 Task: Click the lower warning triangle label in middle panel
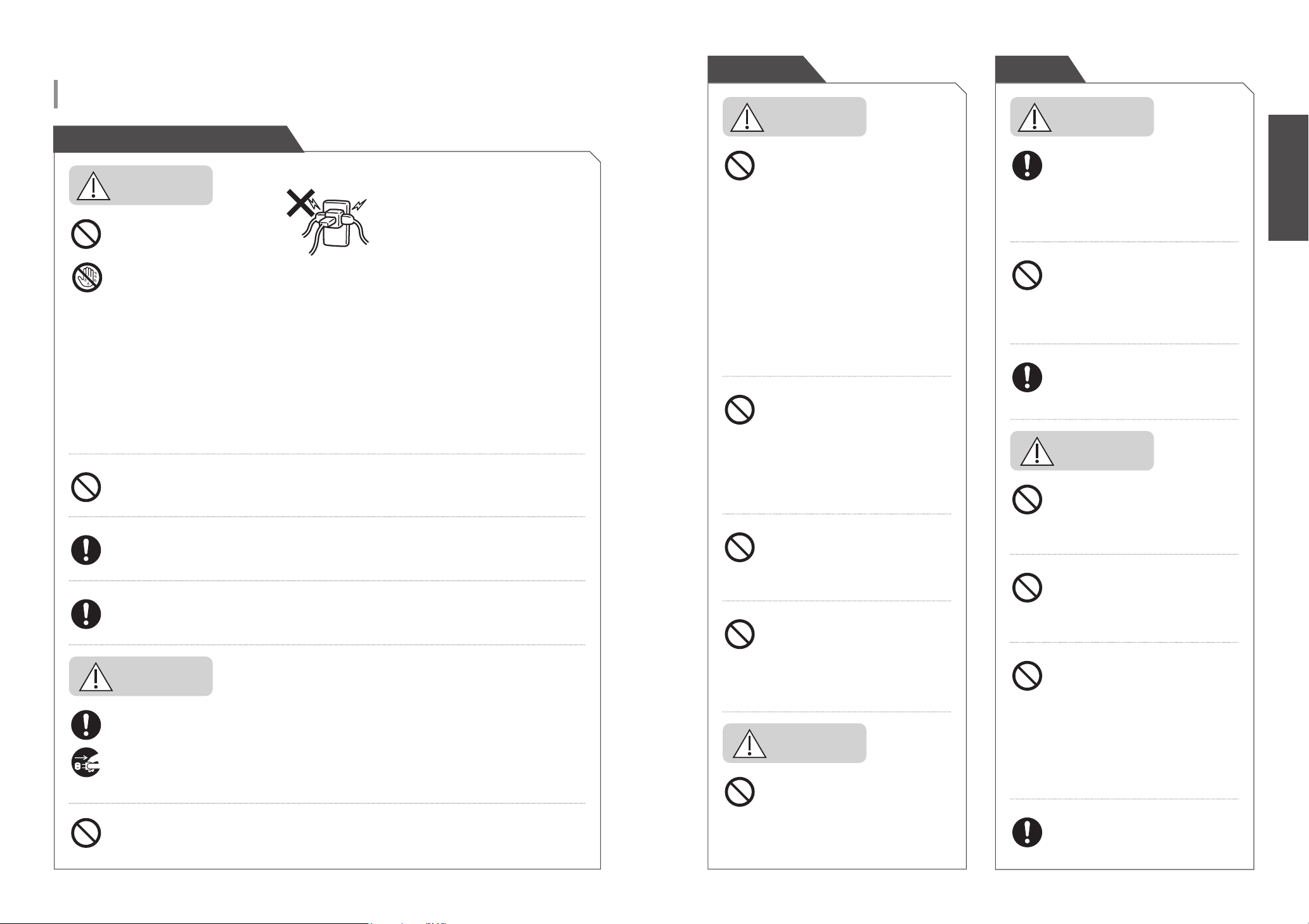[794, 743]
